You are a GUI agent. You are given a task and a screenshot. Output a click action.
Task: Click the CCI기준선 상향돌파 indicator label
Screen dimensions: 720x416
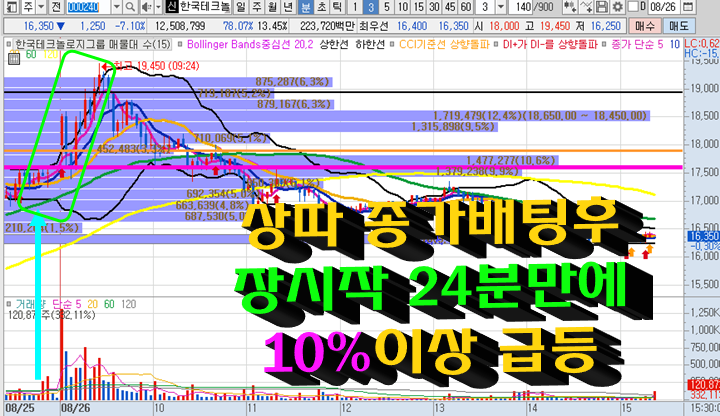pos(444,45)
